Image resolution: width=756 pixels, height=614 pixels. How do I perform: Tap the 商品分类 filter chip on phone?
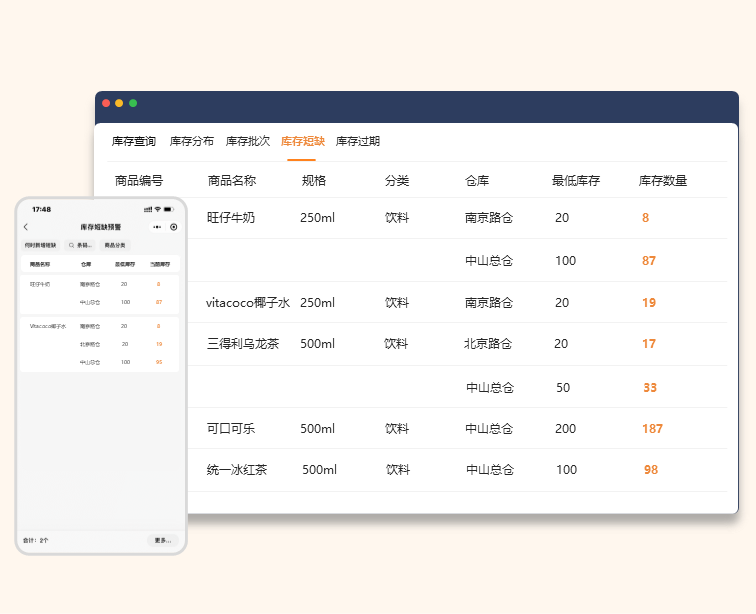point(115,245)
